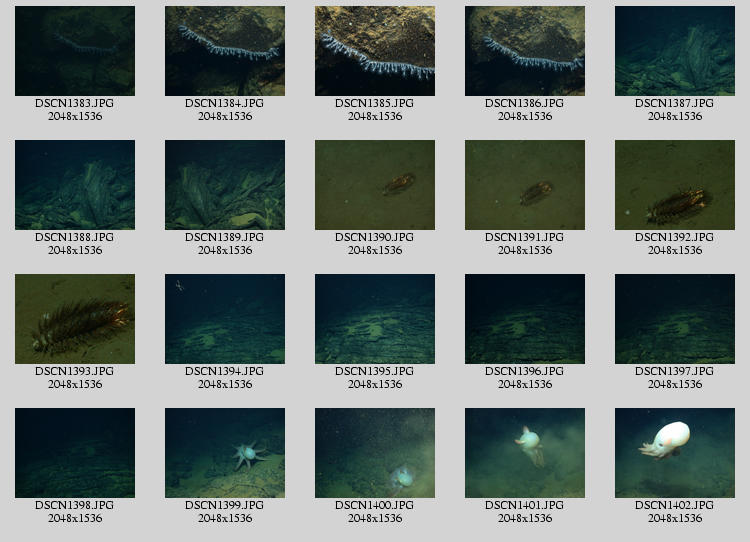Click the file name DSCN1402.JPG

pyautogui.click(x=675, y=505)
